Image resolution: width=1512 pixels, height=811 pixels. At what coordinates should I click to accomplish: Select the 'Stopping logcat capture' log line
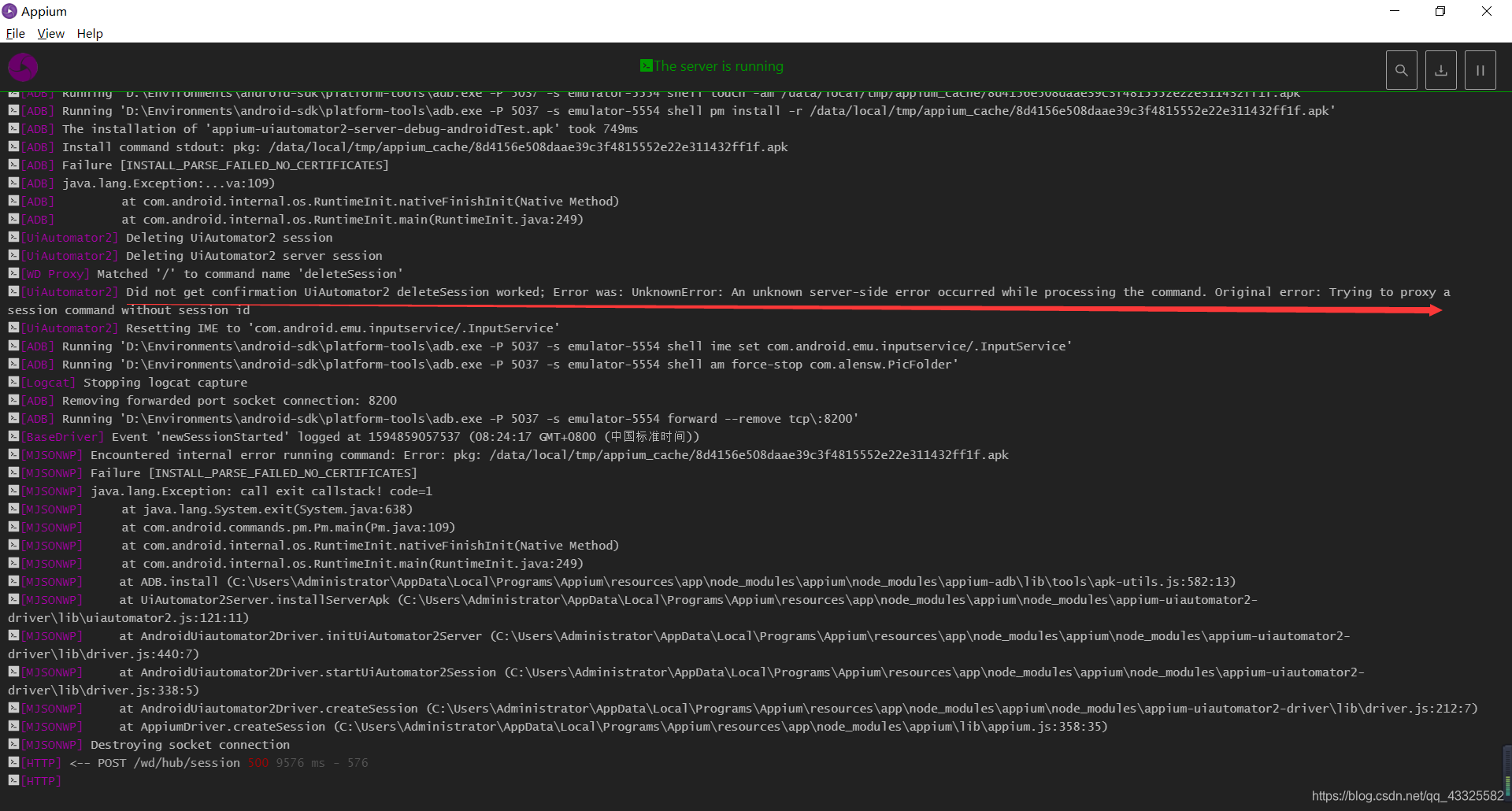(165, 383)
